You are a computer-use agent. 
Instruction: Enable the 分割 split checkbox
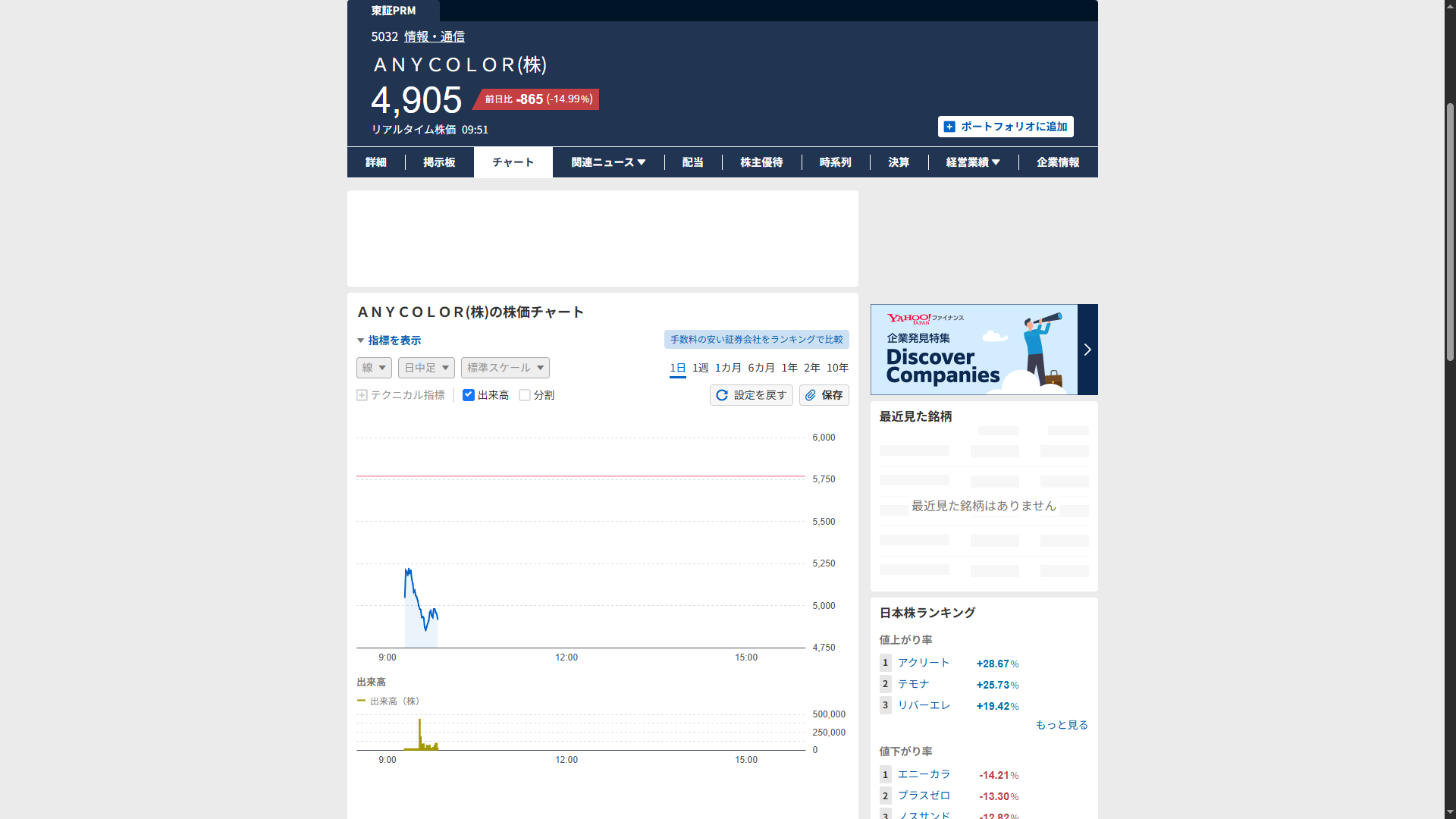pos(525,395)
